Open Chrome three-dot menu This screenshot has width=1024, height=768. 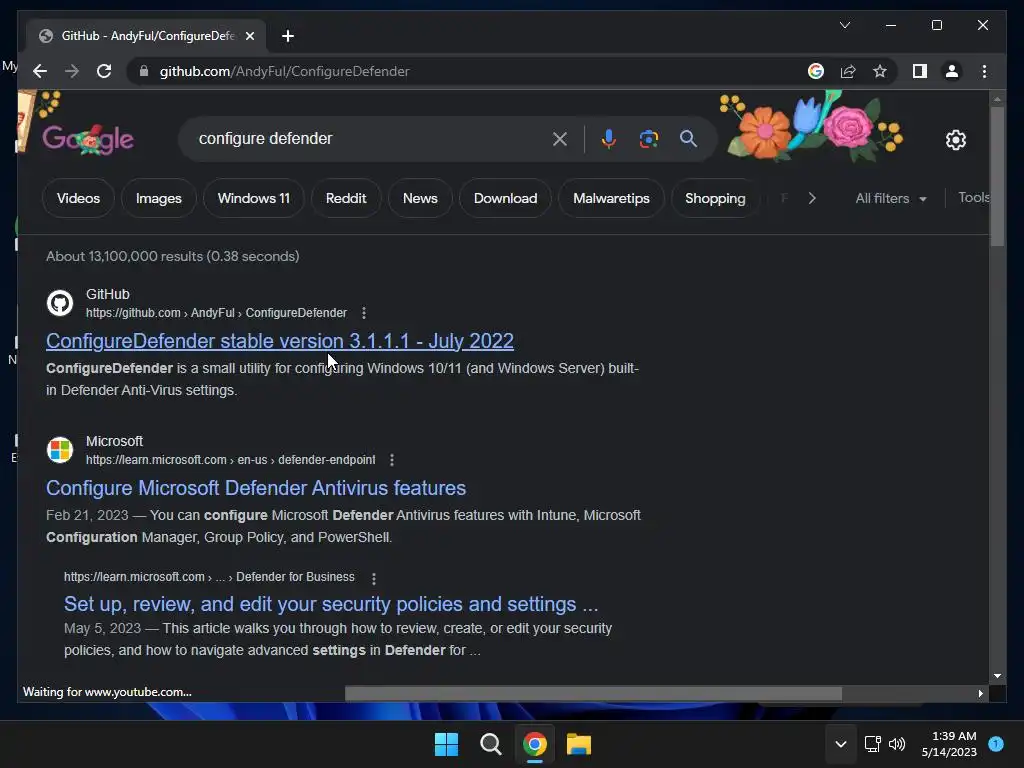pos(984,71)
